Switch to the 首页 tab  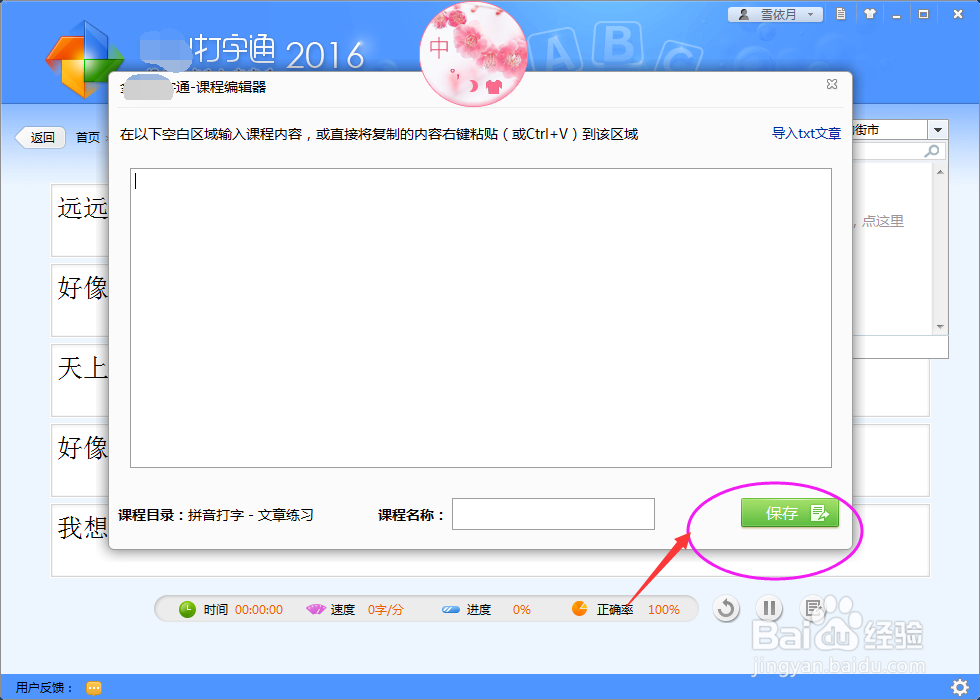pos(88,137)
